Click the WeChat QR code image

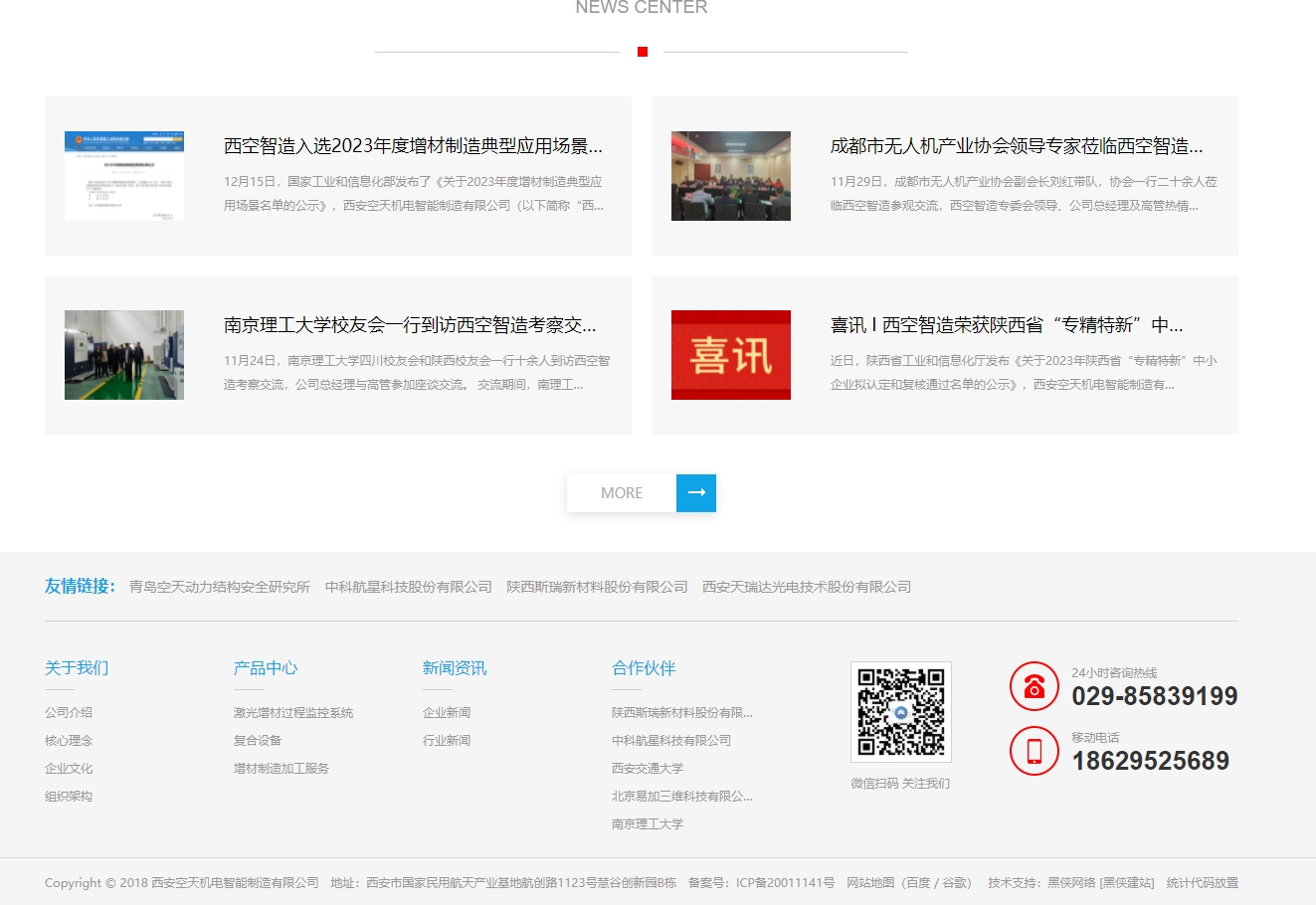[900, 712]
